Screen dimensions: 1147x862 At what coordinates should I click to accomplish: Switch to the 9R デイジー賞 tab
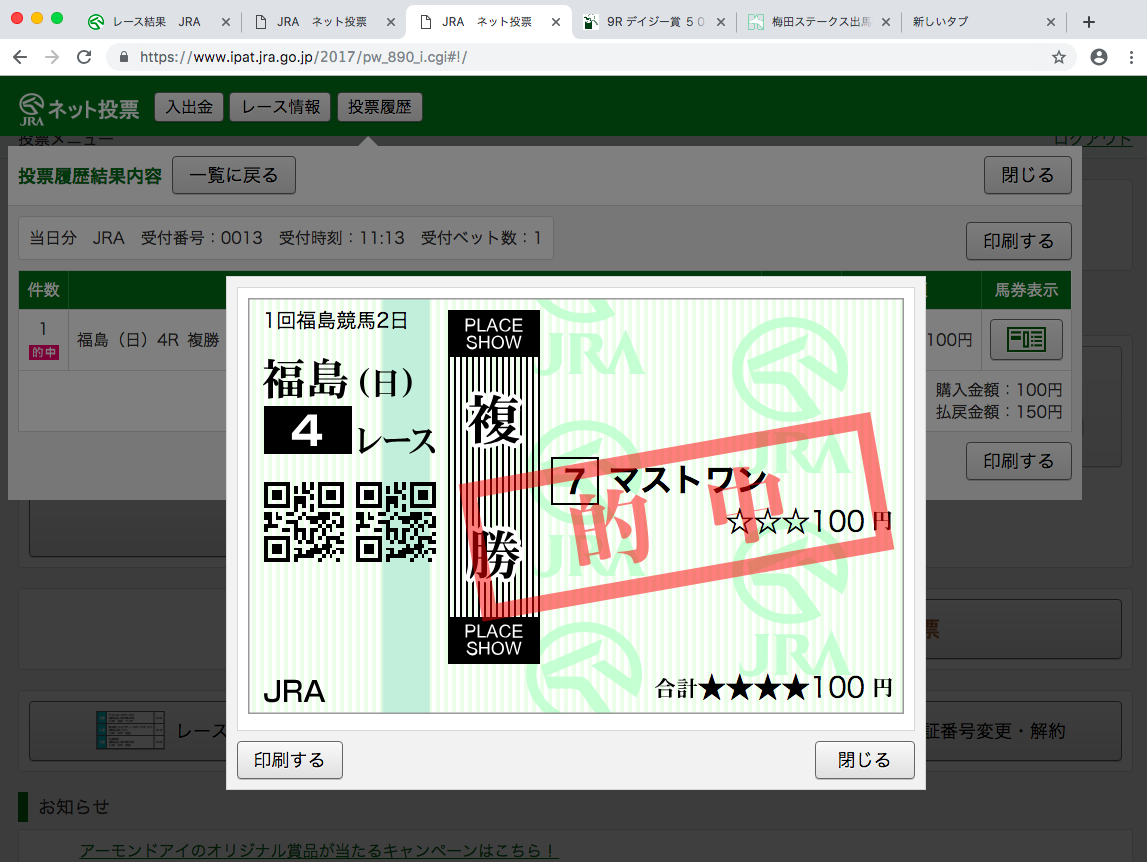click(x=653, y=22)
